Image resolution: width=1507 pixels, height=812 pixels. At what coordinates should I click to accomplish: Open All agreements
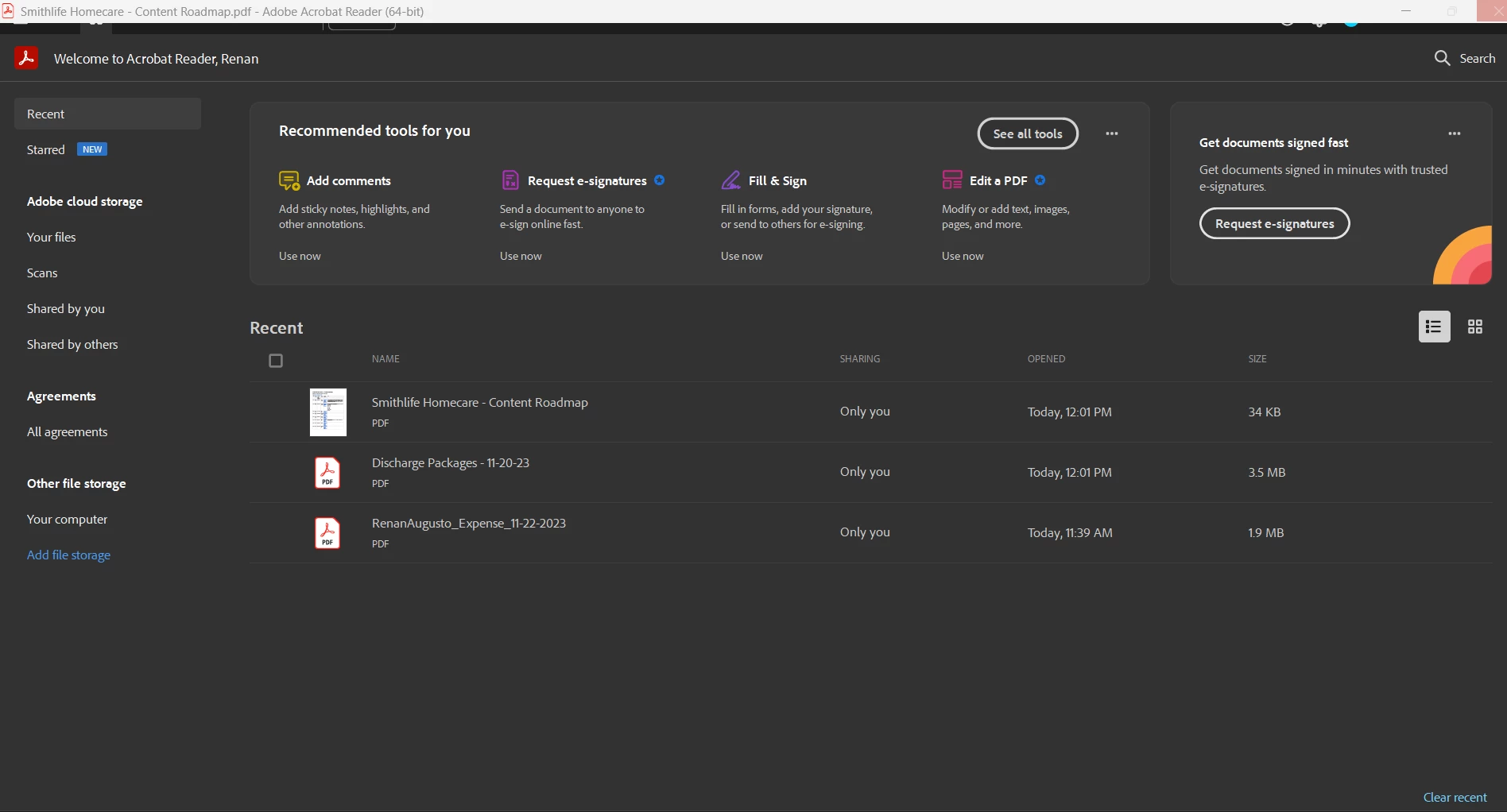pos(68,431)
